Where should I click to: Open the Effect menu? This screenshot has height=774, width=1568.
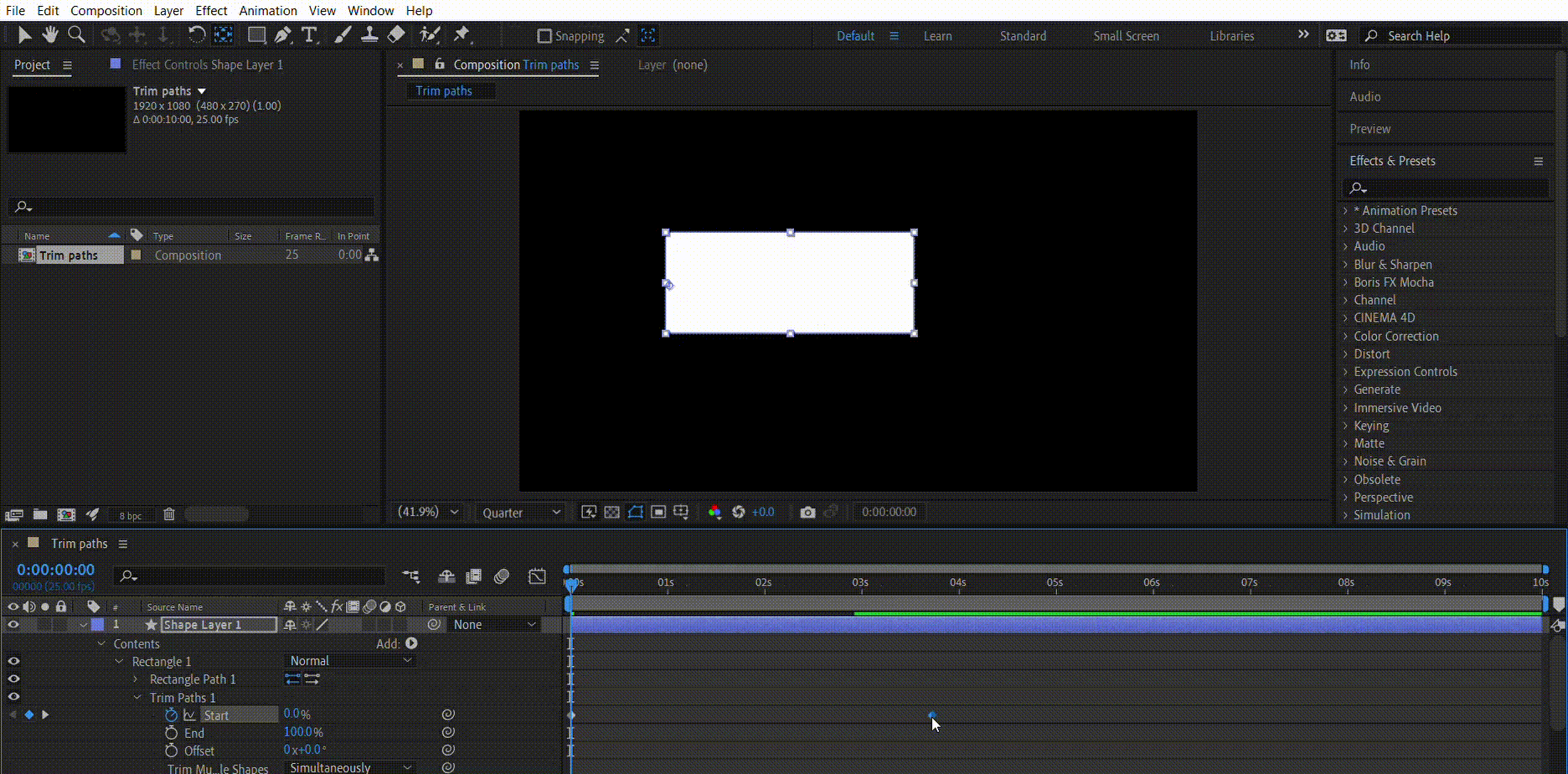tap(211, 11)
